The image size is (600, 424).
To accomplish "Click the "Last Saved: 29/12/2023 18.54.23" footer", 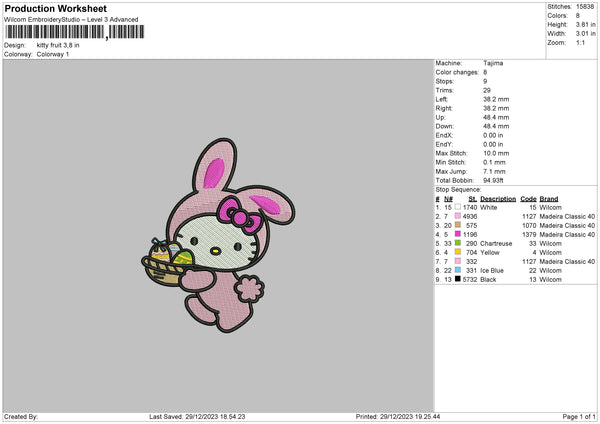I will click(197, 416).
